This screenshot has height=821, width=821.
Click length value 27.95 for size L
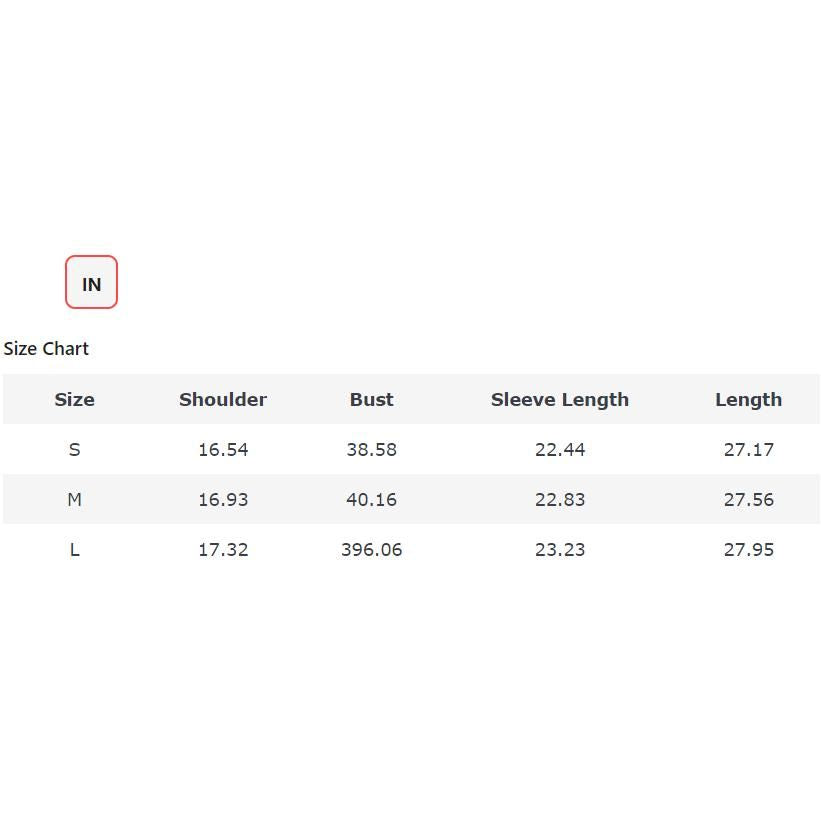[748, 550]
